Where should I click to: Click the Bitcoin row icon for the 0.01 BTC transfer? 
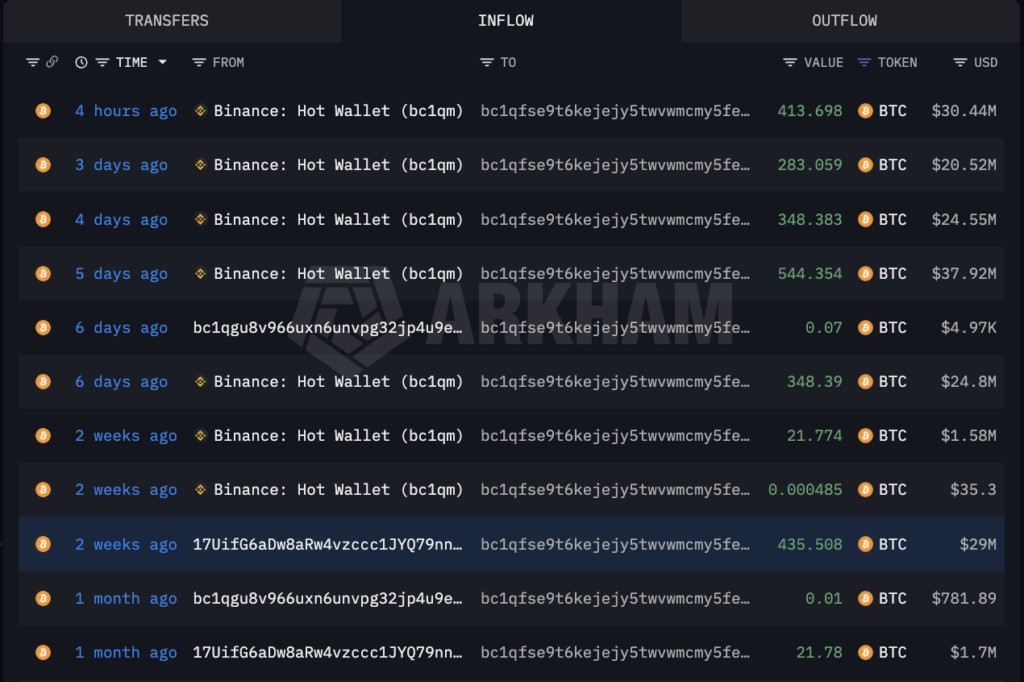[x=43, y=598]
